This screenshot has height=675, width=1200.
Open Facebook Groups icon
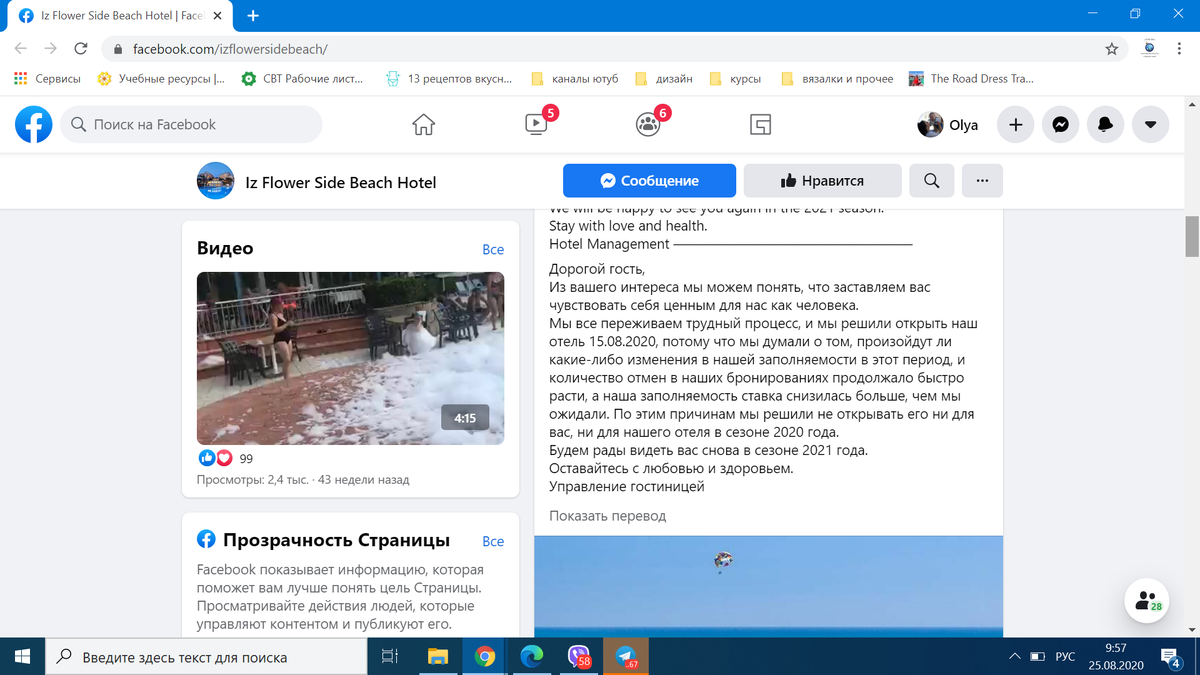coord(648,125)
